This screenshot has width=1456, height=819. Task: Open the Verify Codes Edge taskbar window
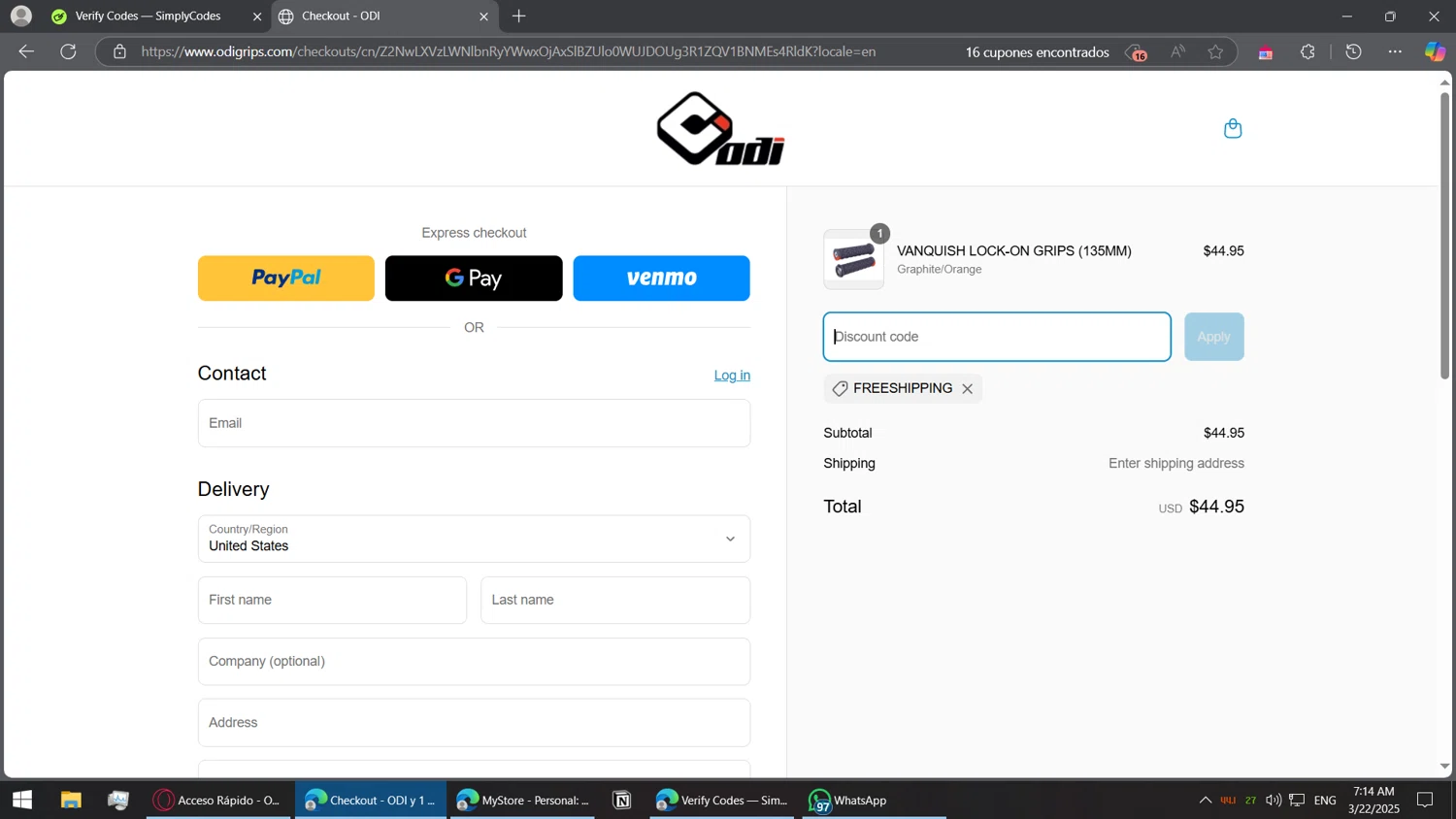pyautogui.click(x=722, y=800)
